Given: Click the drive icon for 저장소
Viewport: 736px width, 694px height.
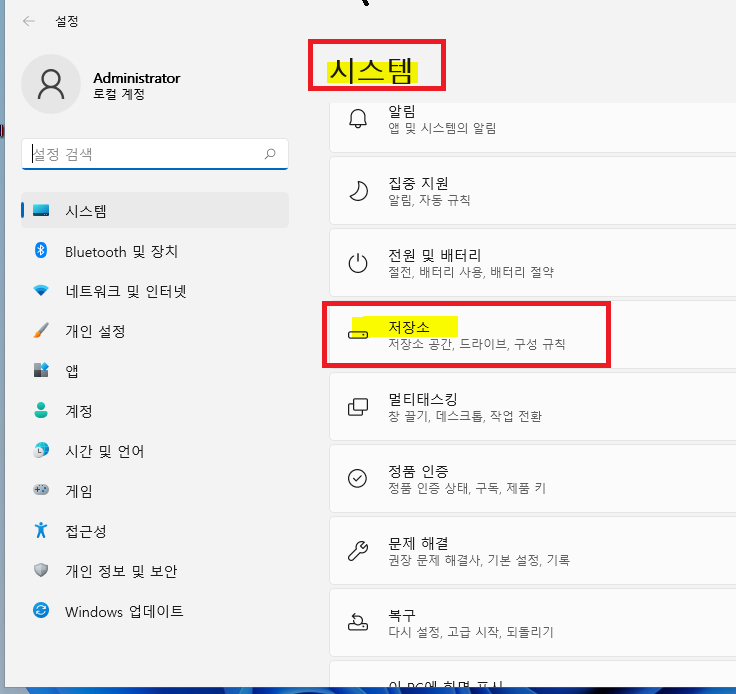Looking at the screenshot, I should pos(358,335).
